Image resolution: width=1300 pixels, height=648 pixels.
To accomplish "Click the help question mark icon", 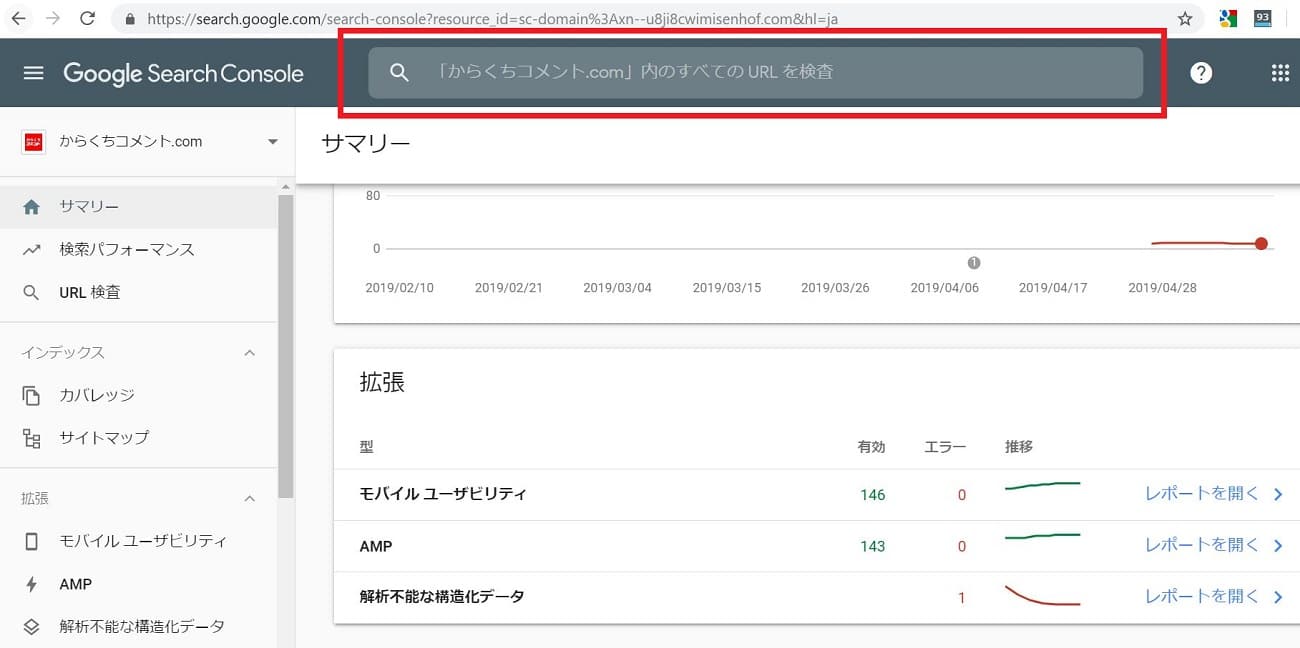I will (1201, 73).
